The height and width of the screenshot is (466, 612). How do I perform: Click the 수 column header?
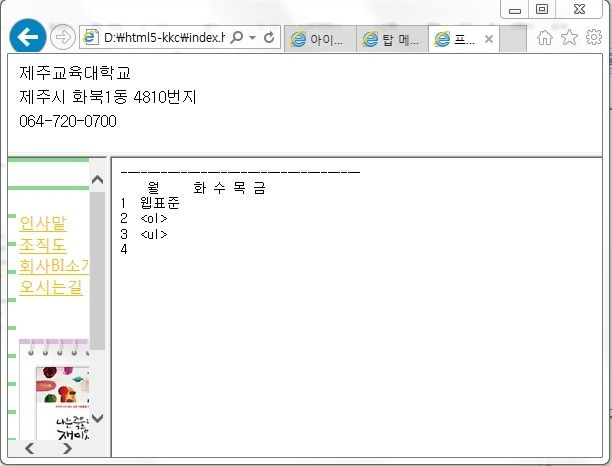(219, 188)
